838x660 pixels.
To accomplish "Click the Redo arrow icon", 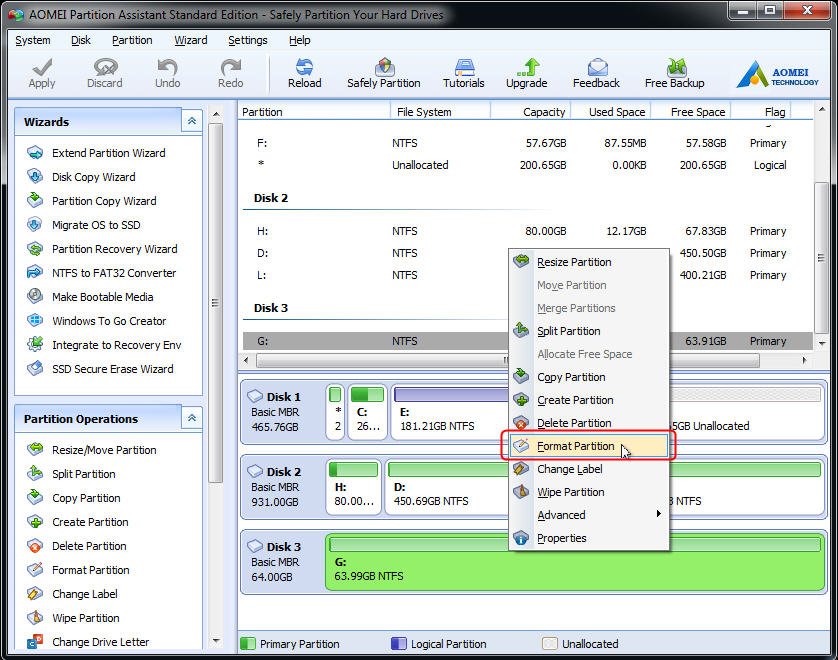I will (x=230, y=67).
